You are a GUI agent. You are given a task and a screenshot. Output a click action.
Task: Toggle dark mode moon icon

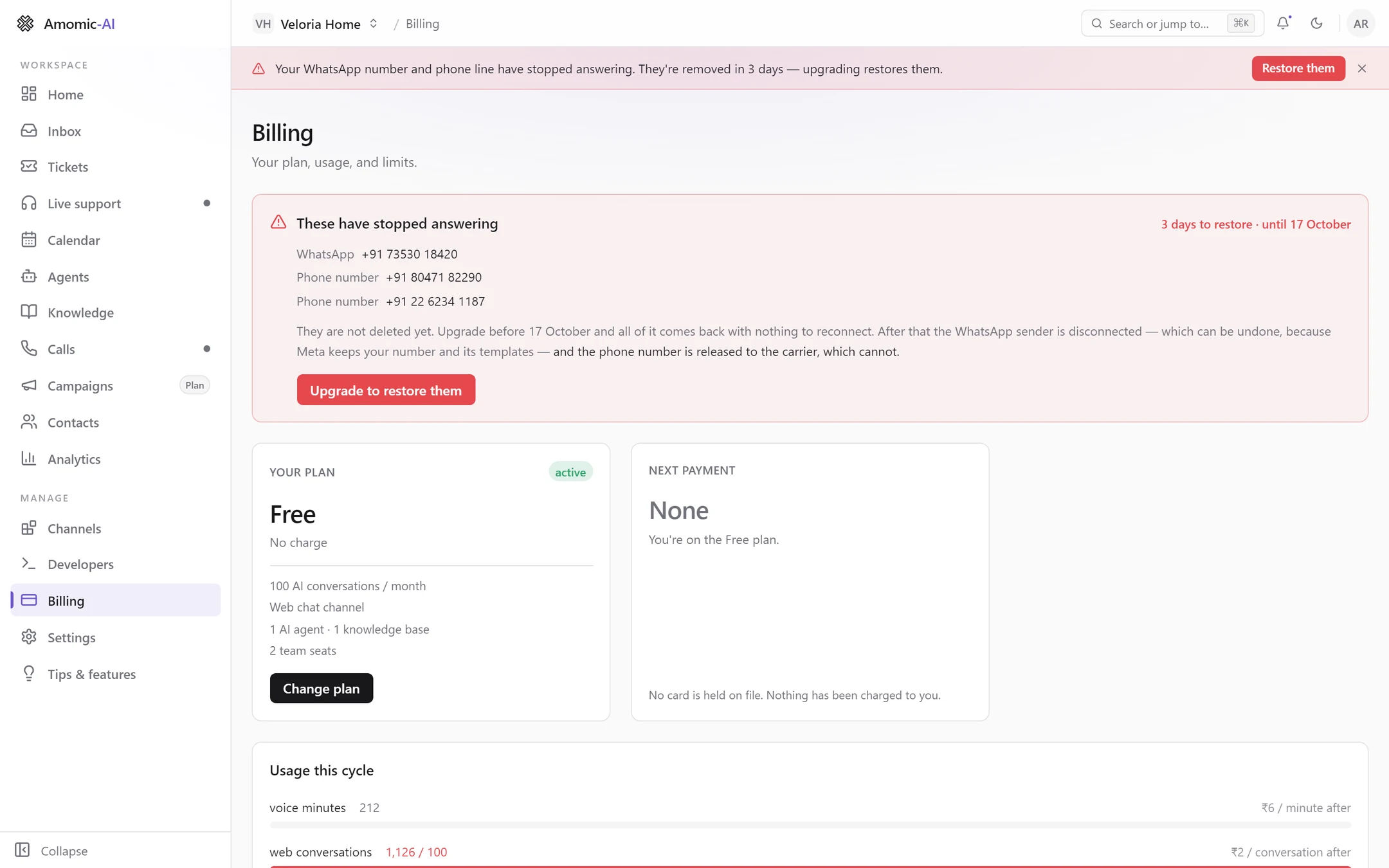point(1316,23)
